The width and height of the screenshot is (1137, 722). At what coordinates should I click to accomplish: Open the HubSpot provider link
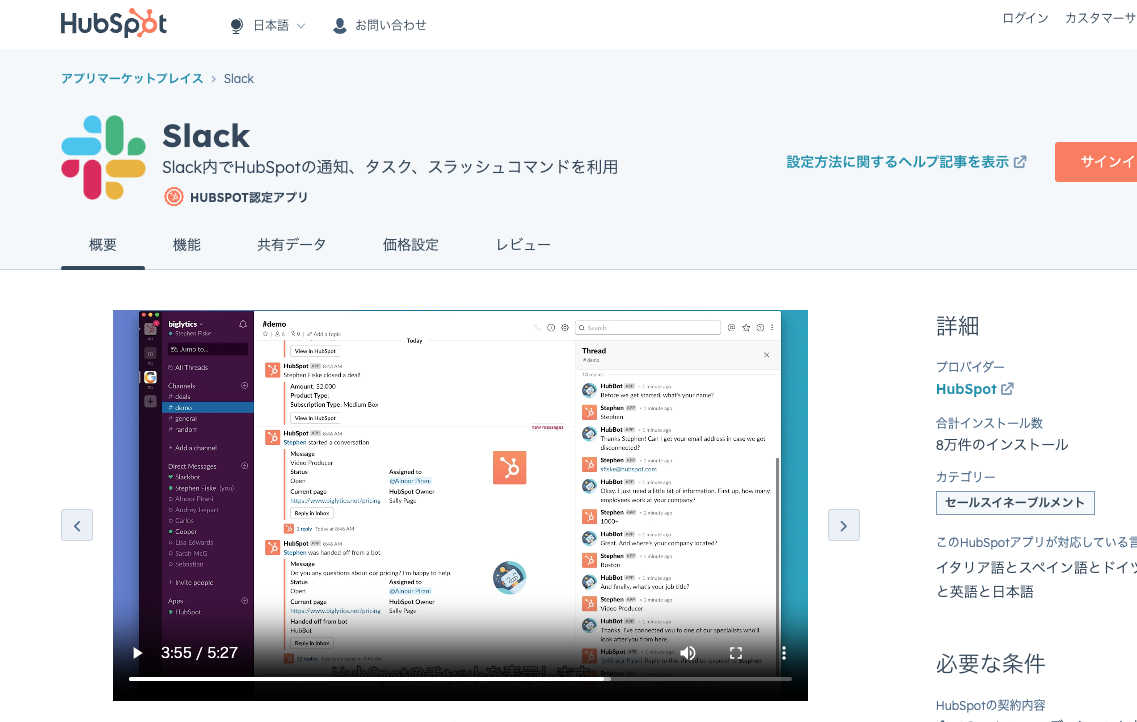pyautogui.click(x=967, y=389)
